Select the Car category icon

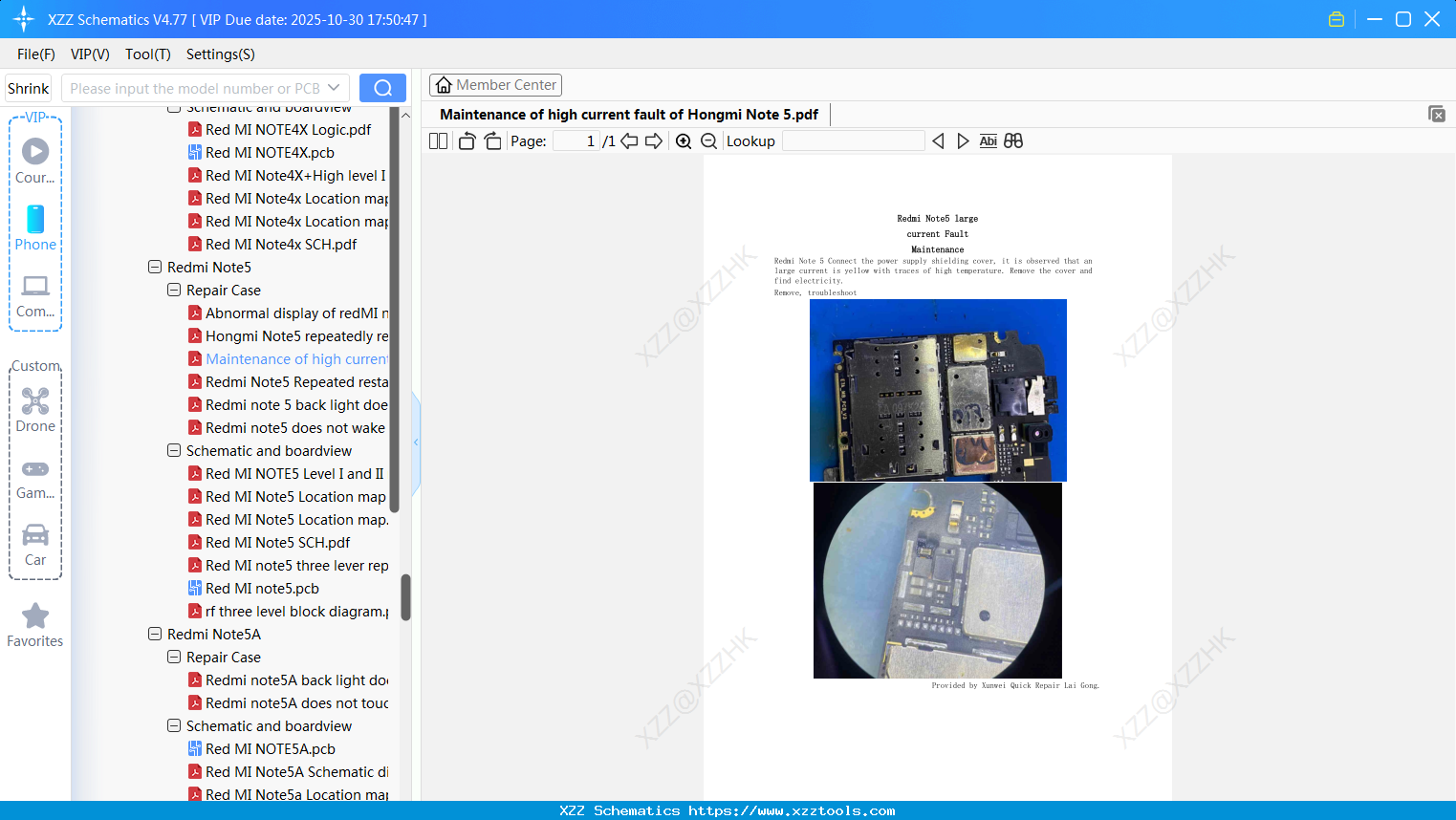click(35, 536)
